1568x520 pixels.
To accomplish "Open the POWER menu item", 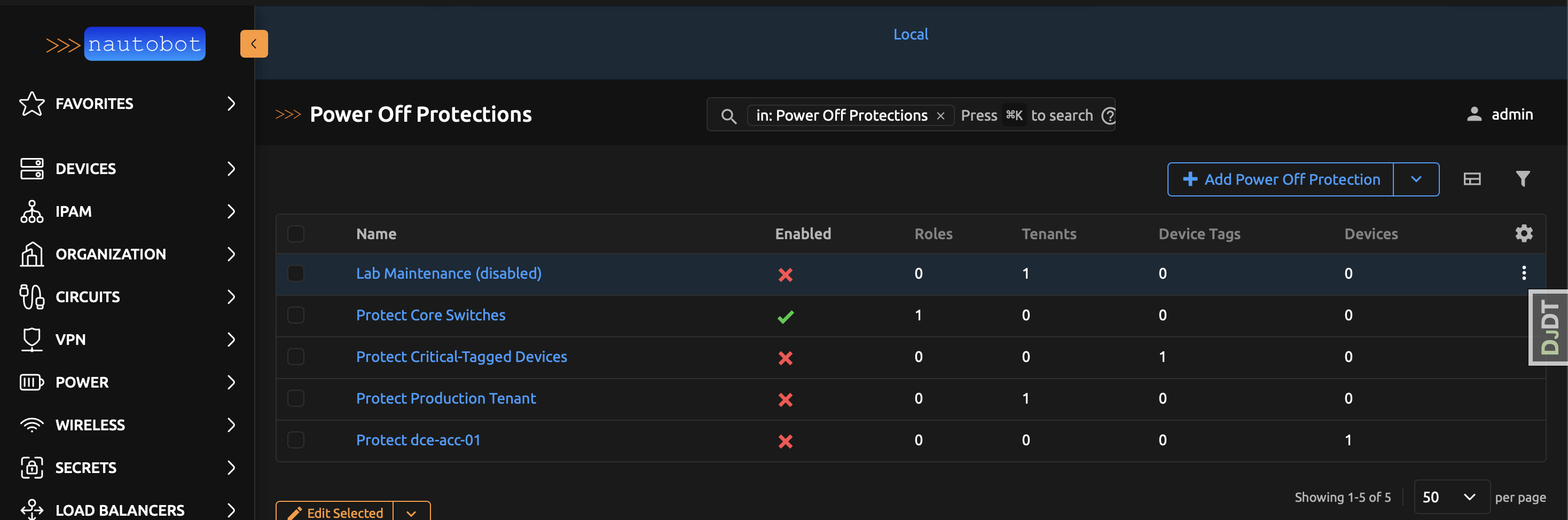I will pos(127,383).
